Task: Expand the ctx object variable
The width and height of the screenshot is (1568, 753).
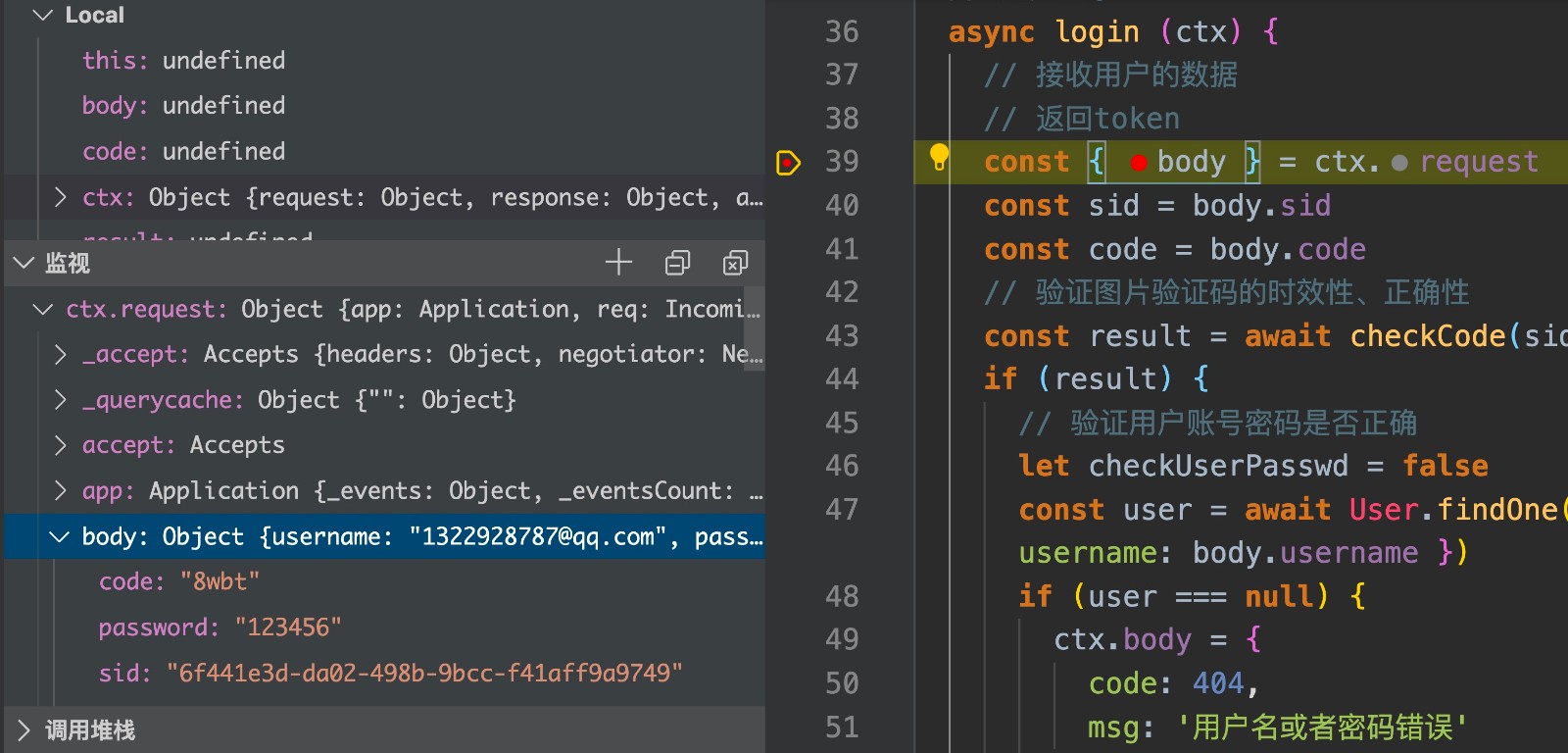Action: (61, 198)
